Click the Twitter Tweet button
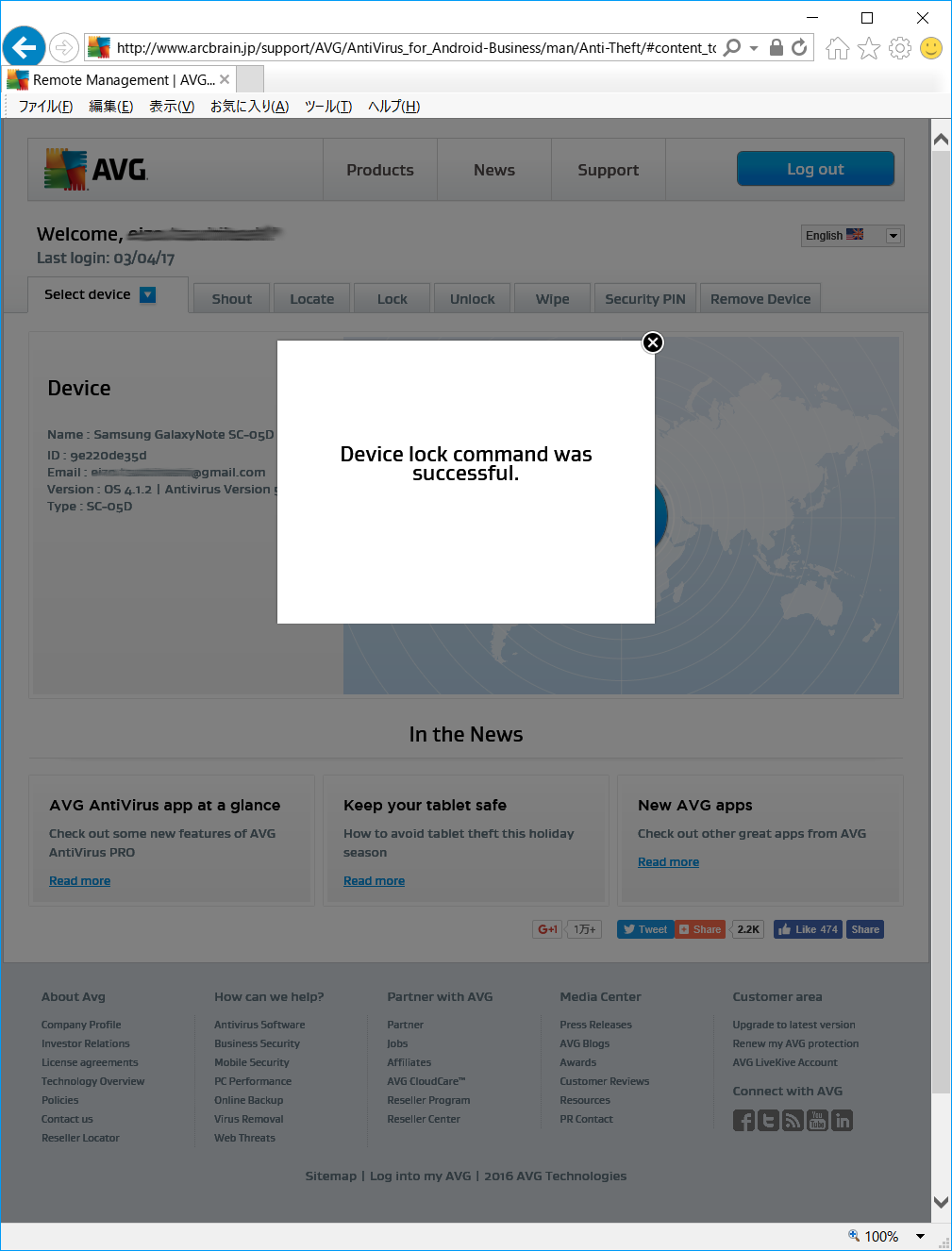The width and height of the screenshot is (952, 1251). 645,929
